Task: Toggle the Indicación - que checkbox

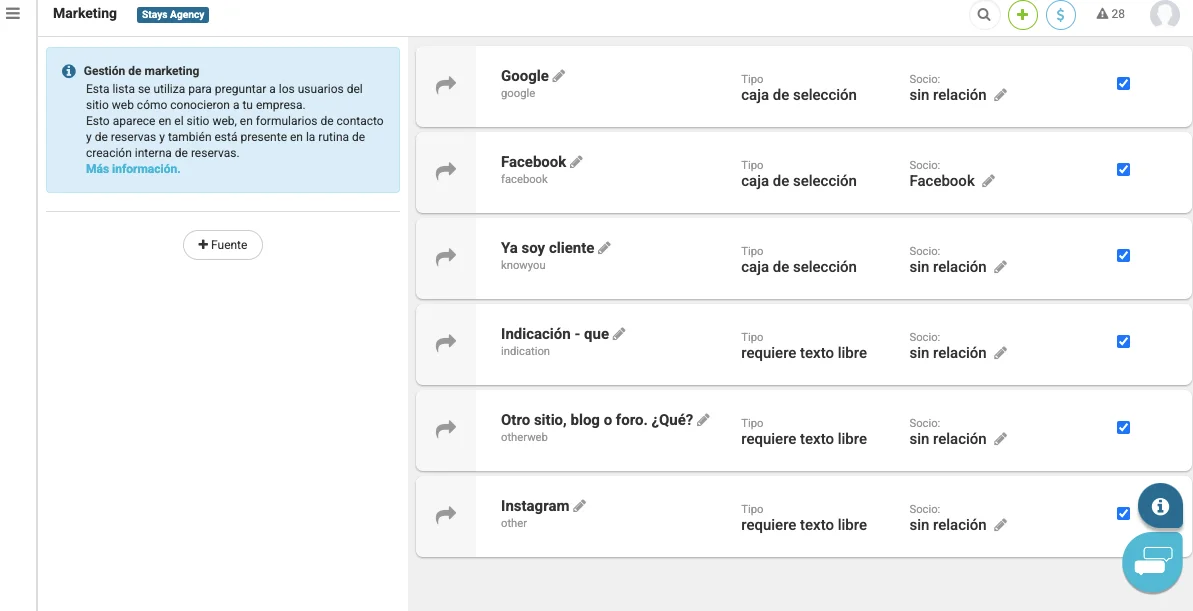Action: (1123, 342)
